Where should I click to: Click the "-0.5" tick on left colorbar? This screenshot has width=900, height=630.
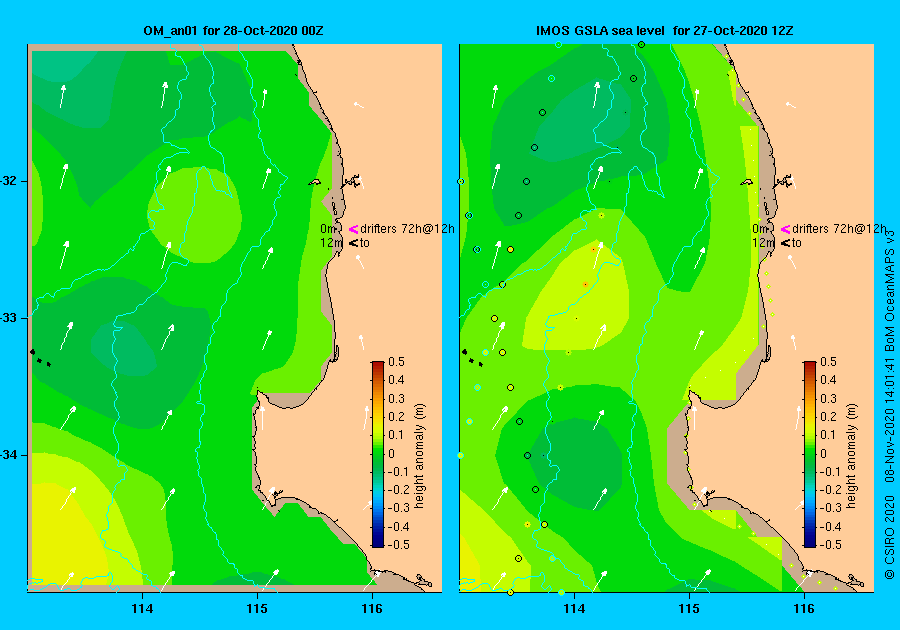[x=399, y=545]
